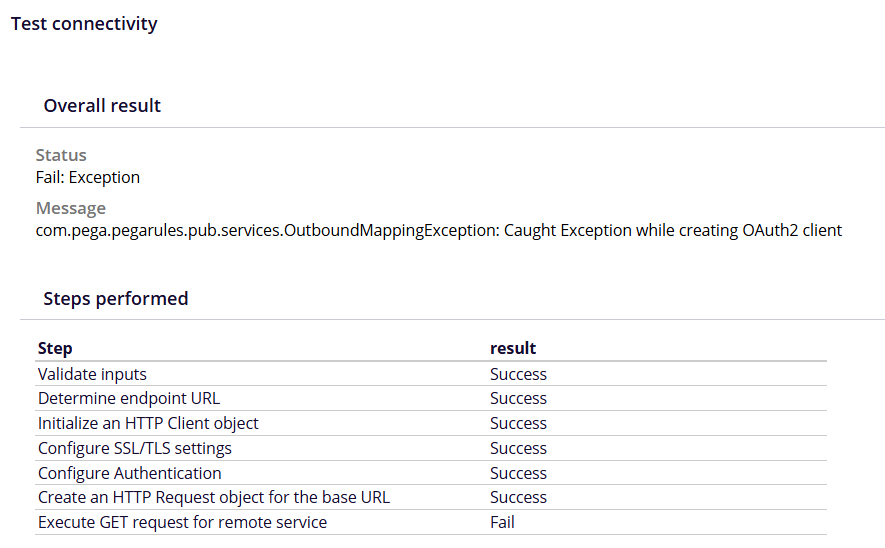The height and width of the screenshot is (548, 885).
Task: Click the Message field label
Action: pos(70,208)
